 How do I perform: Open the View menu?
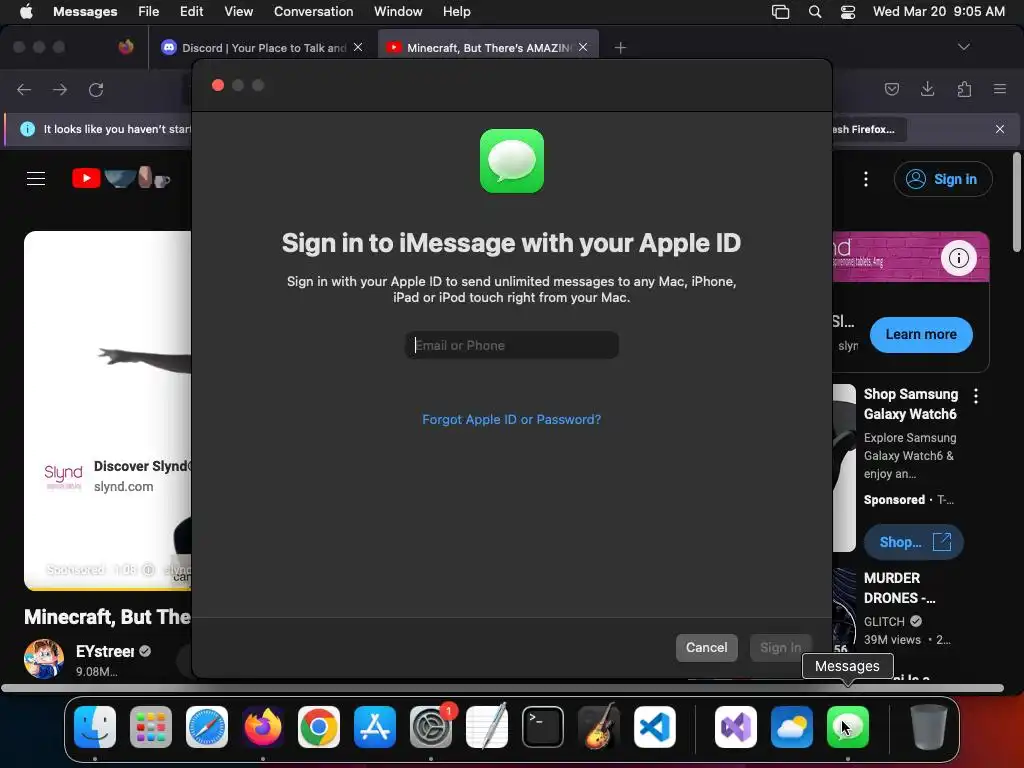(238, 12)
